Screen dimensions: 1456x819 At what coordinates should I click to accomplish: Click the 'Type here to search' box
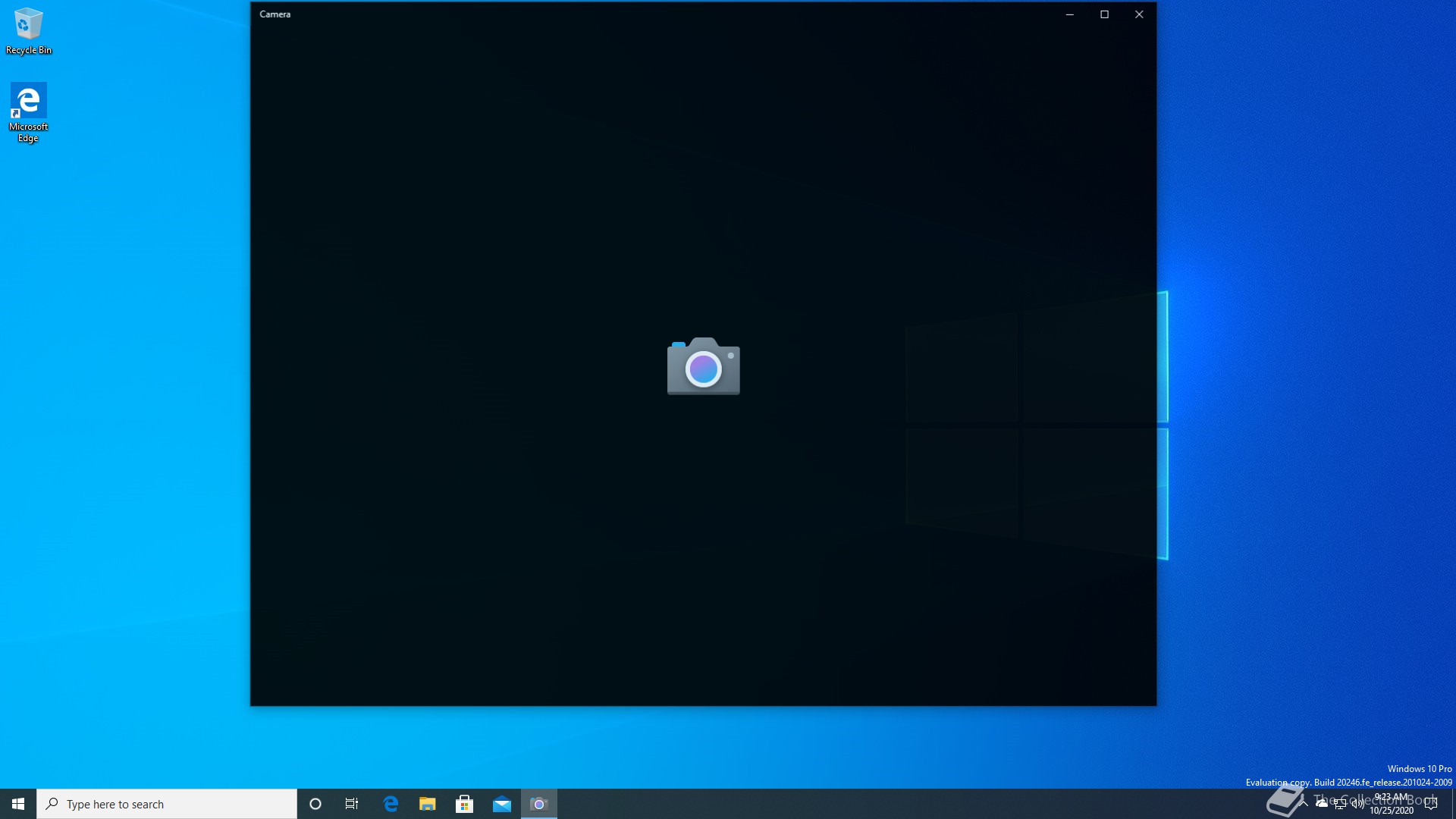tap(167, 804)
